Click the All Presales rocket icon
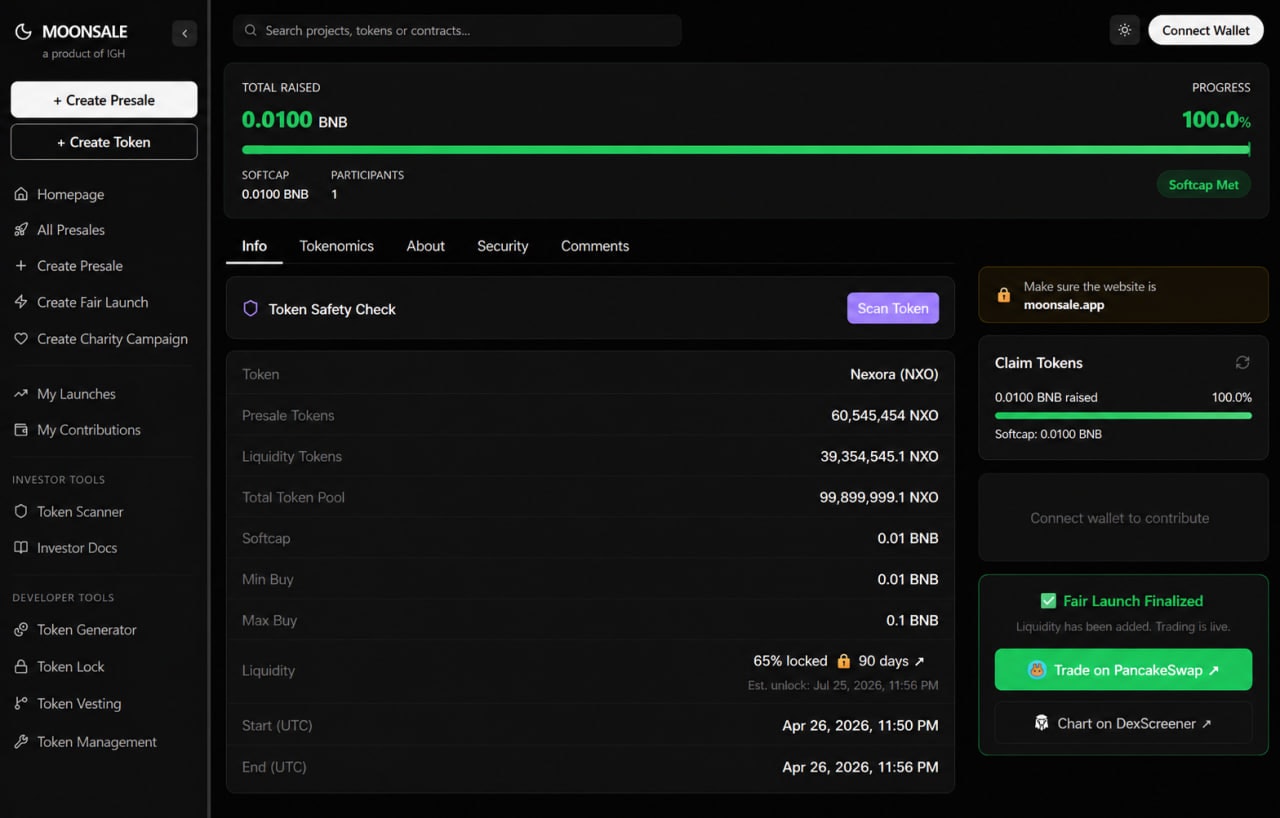The height and width of the screenshot is (818, 1280). point(21,230)
